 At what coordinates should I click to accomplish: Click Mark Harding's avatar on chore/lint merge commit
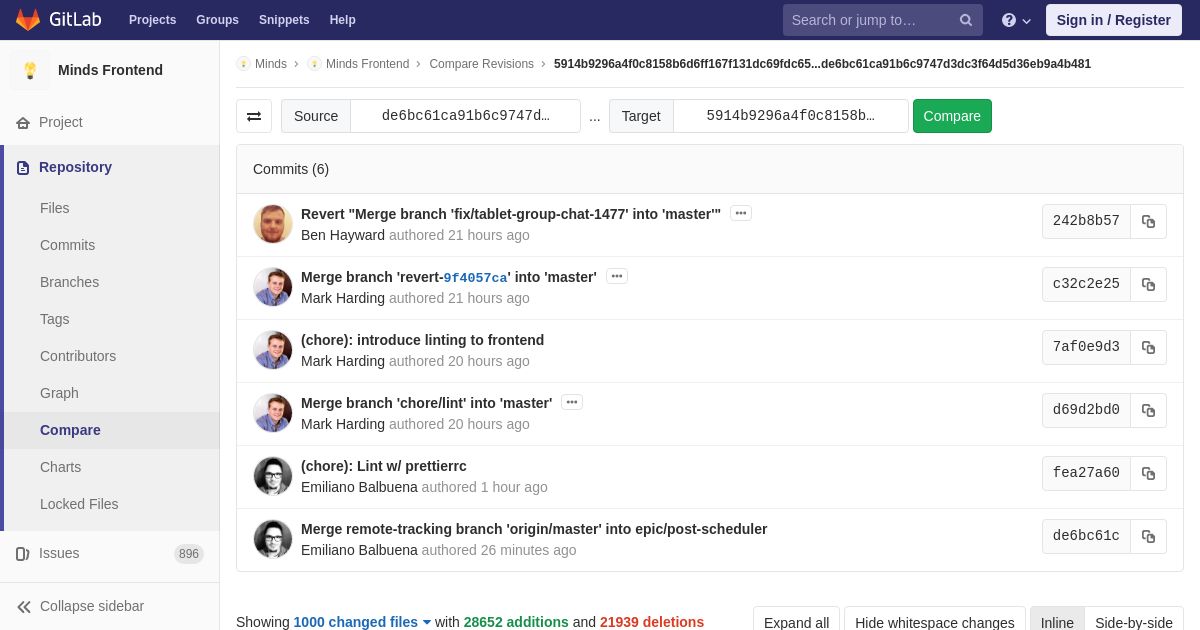[x=273, y=413]
